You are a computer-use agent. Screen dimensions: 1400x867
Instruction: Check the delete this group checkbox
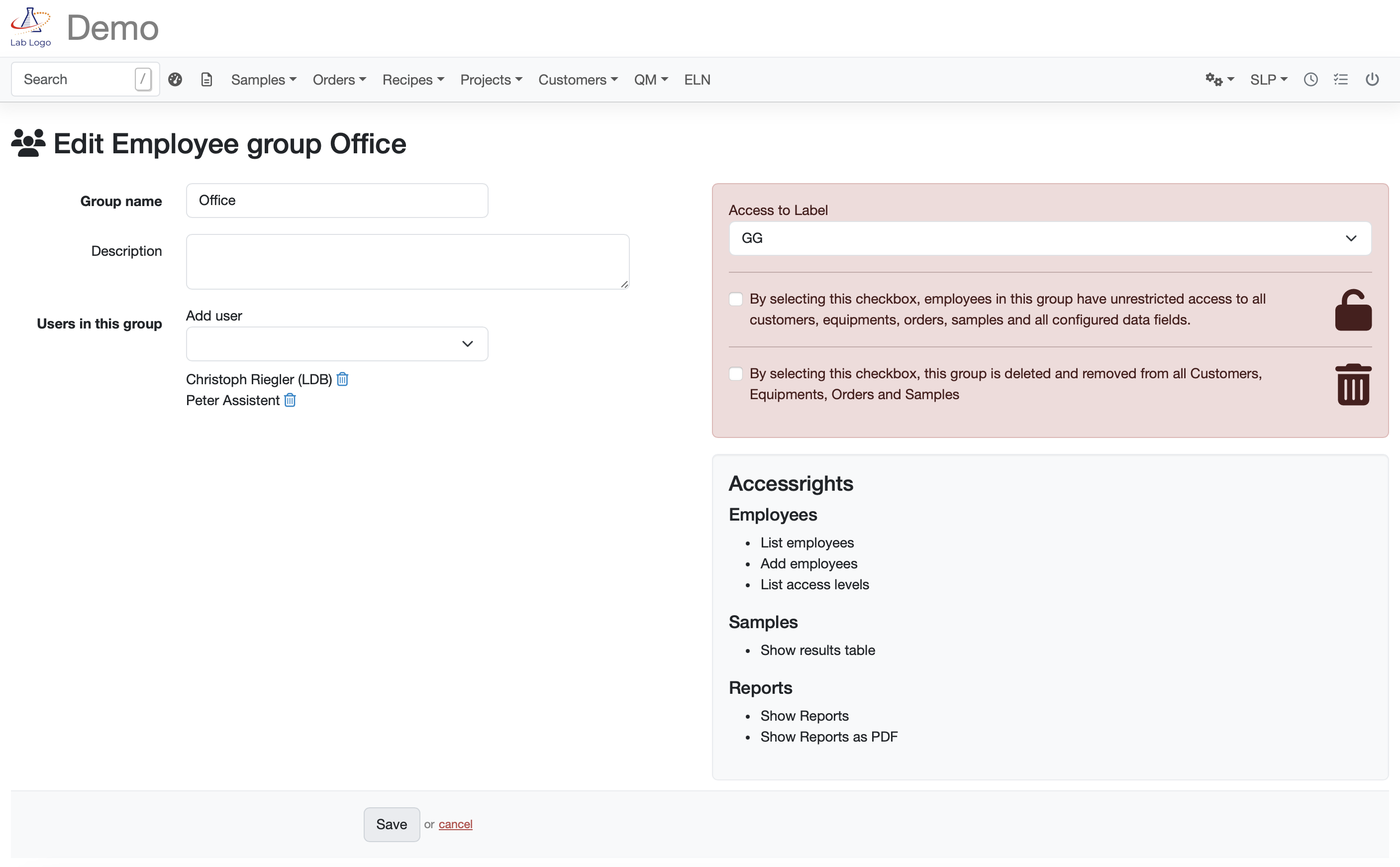pyautogui.click(x=735, y=374)
